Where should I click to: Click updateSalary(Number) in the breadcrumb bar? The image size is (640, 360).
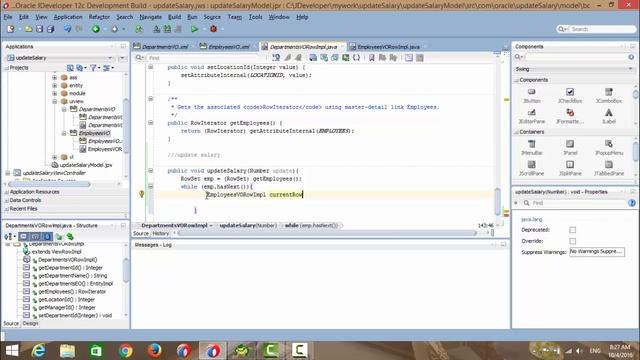coord(248,225)
